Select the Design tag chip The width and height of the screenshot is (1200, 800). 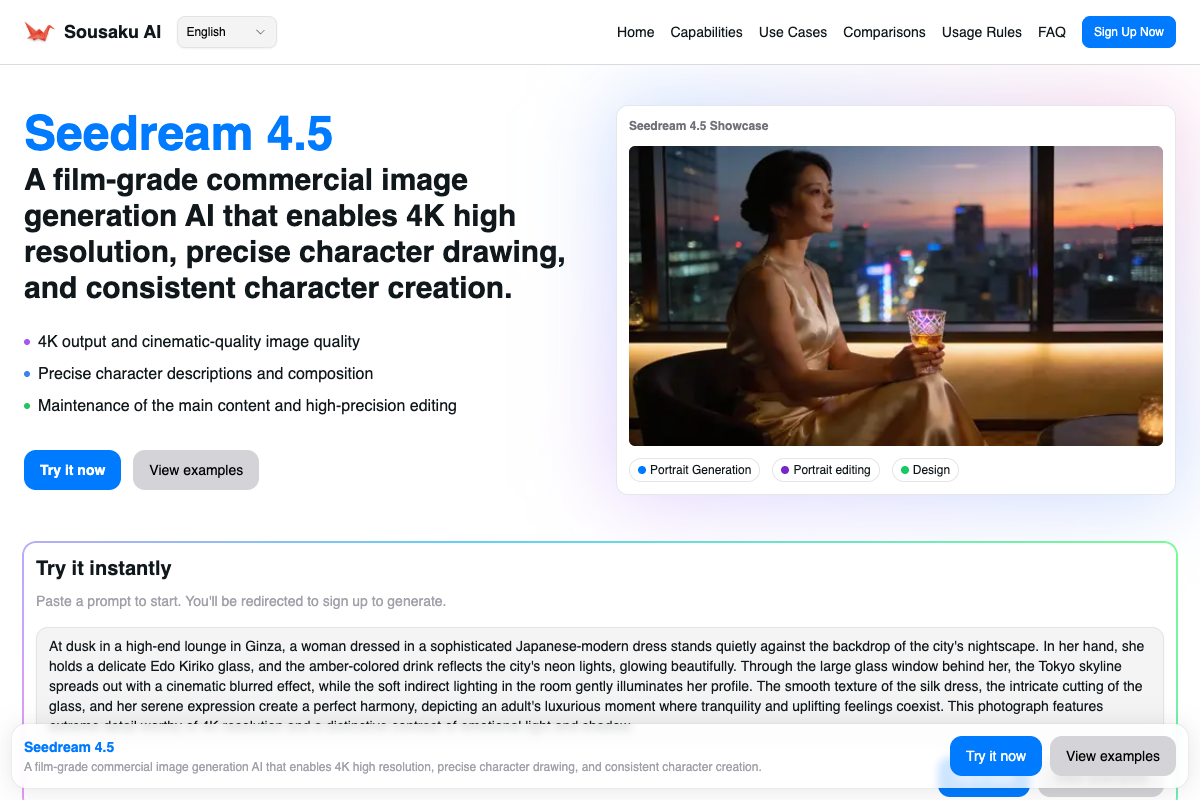click(x=924, y=470)
